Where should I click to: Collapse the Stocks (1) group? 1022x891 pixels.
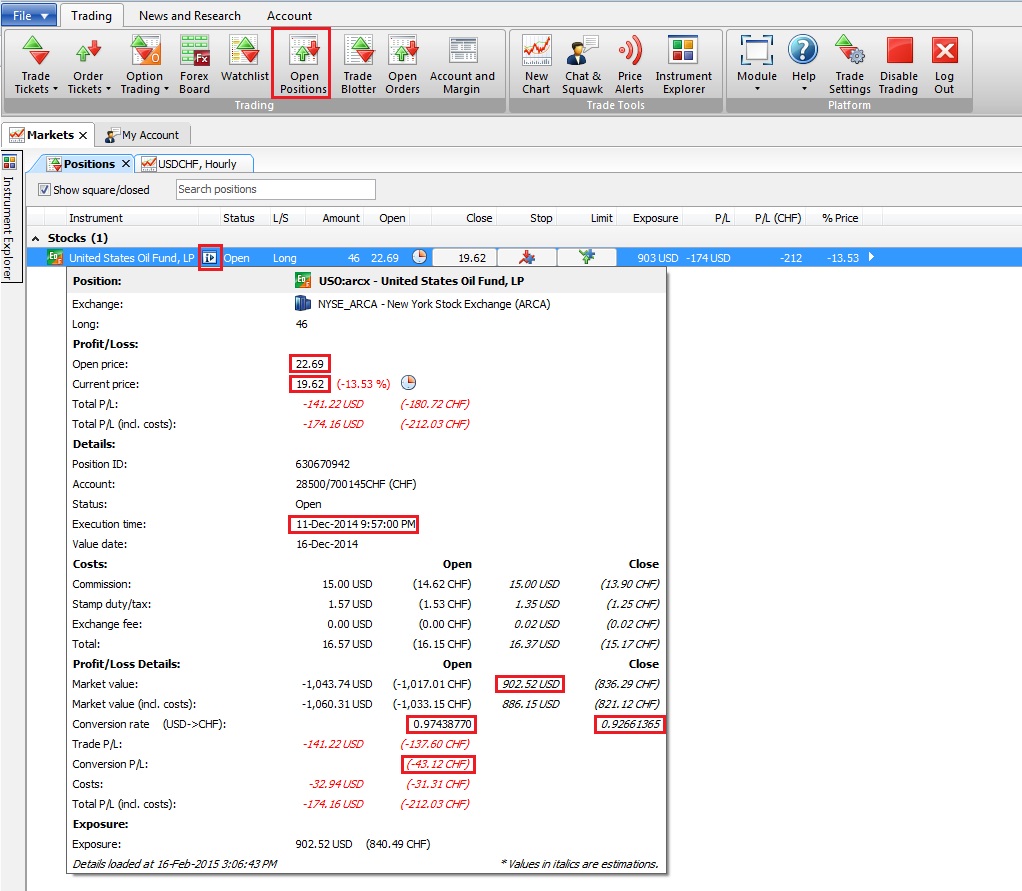[36, 239]
